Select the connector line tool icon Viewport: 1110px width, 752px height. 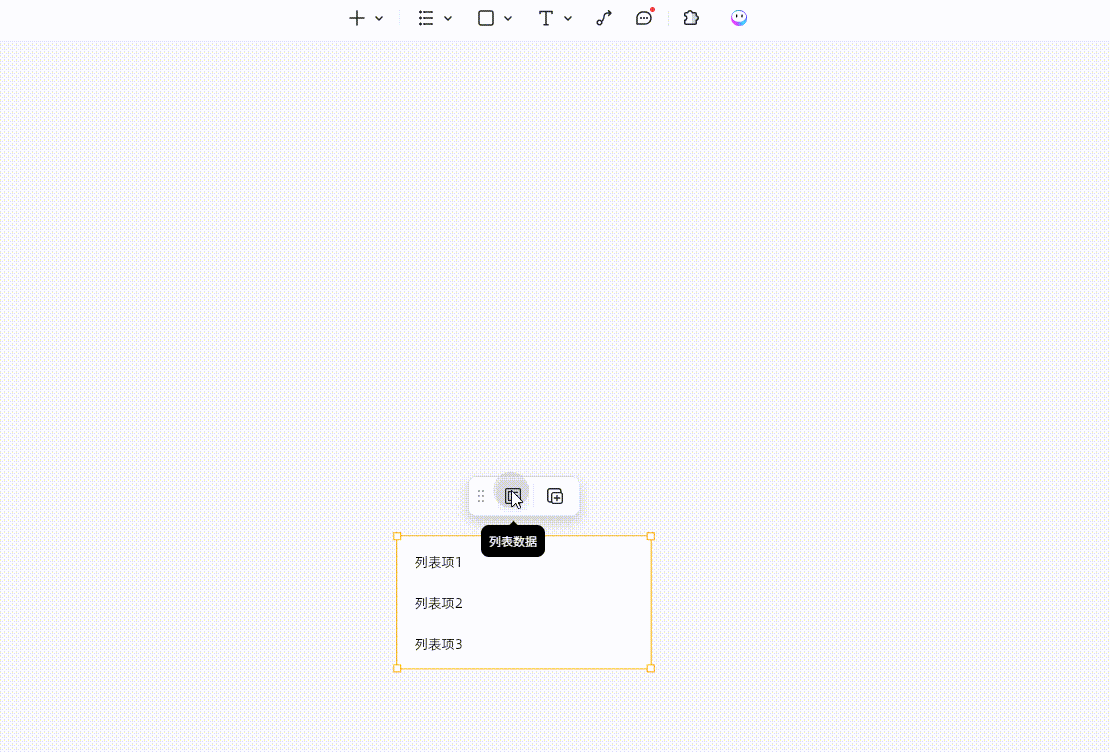tap(603, 17)
